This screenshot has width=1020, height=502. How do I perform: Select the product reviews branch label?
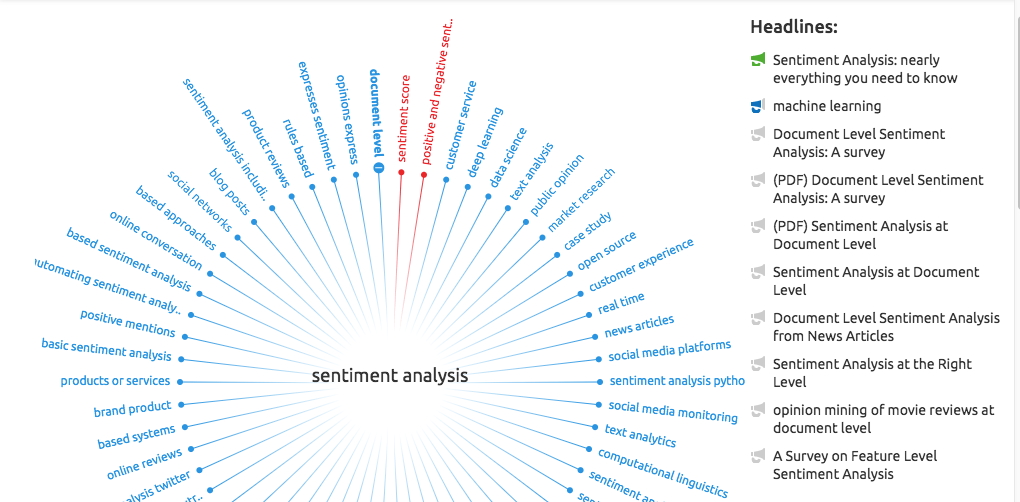(266, 148)
